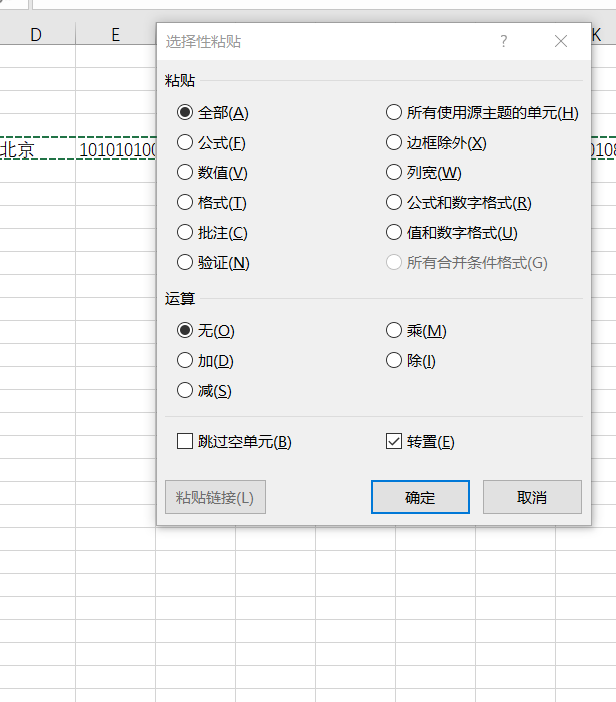Click the 取消 button
Viewport: 616px width, 702px height.
pos(532,497)
